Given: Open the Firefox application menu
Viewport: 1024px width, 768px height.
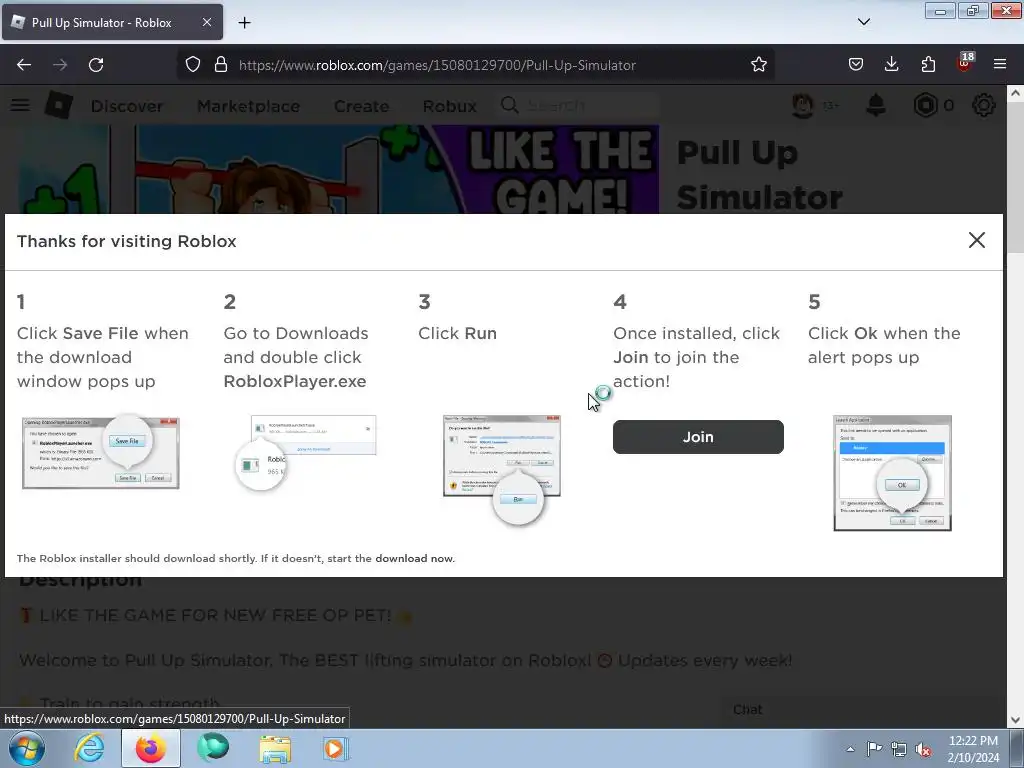Looking at the screenshot, I should click(1000, 65).
